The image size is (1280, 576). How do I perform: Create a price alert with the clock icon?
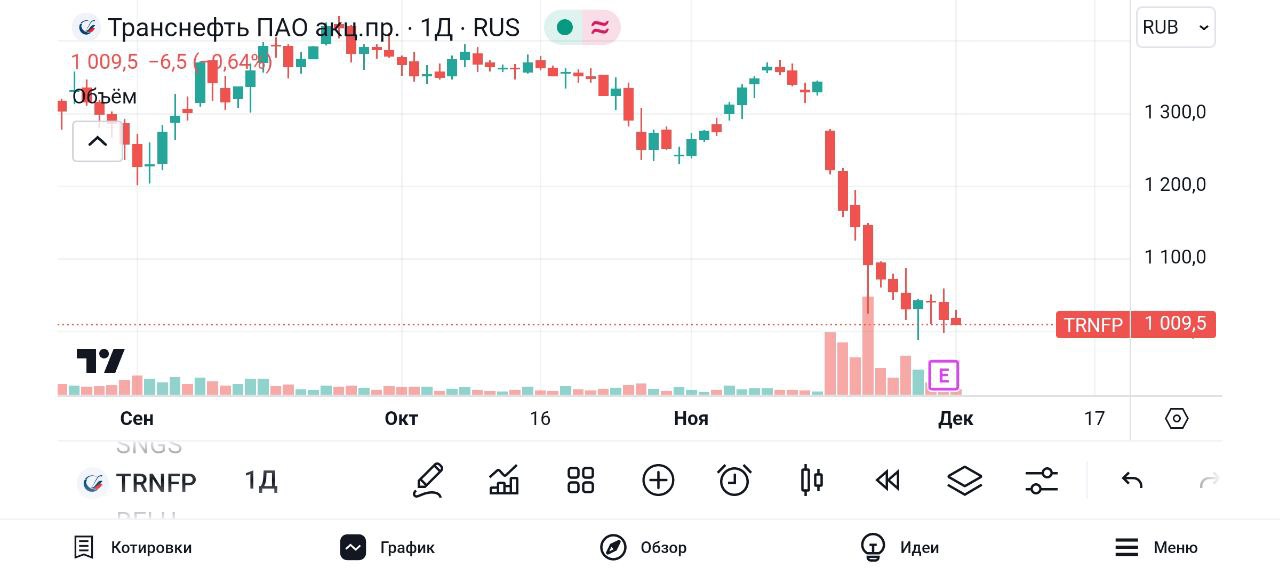[x=735, y=481]
